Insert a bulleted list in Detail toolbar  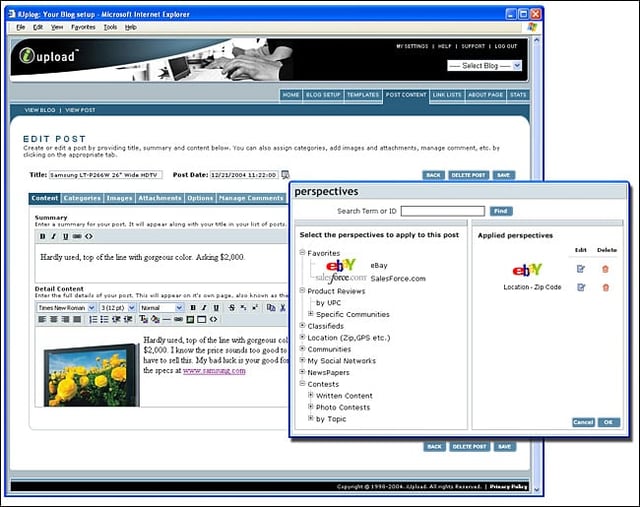[104, 319]
